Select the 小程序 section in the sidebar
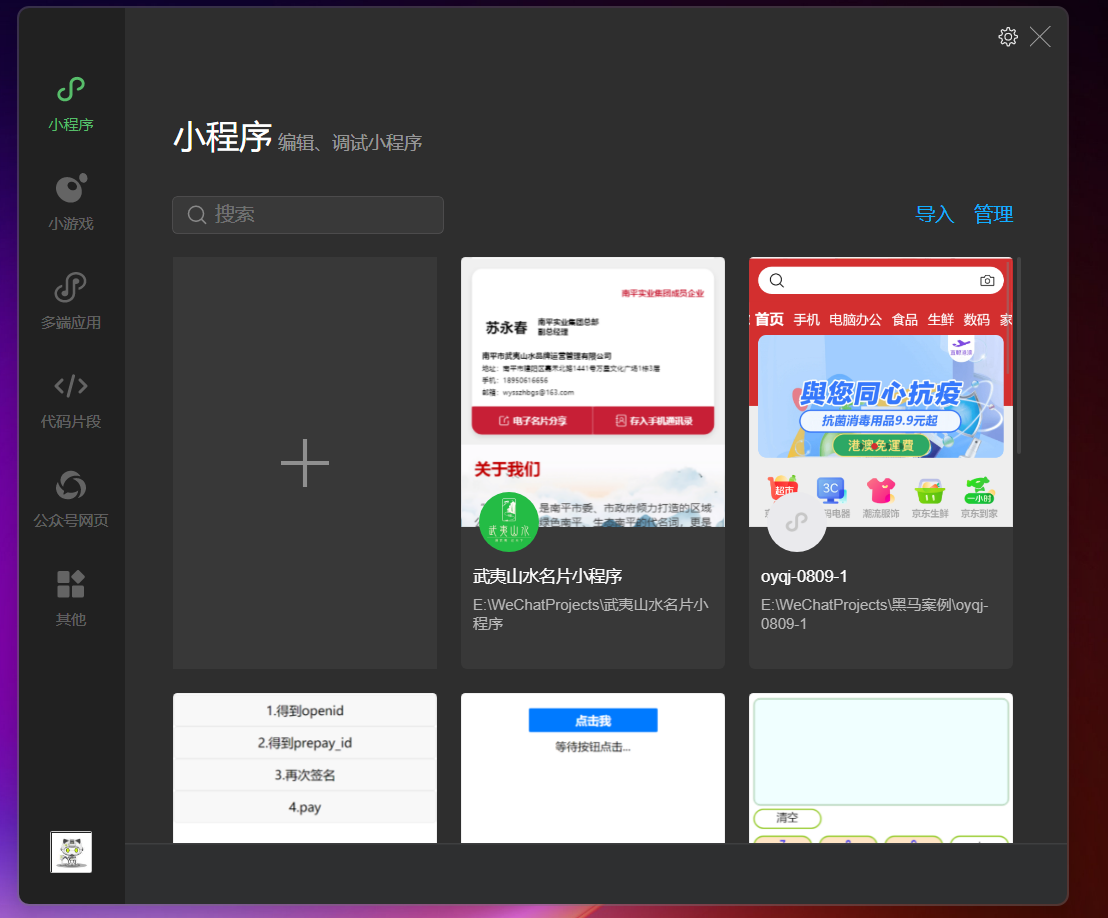 tap(70, 100)
